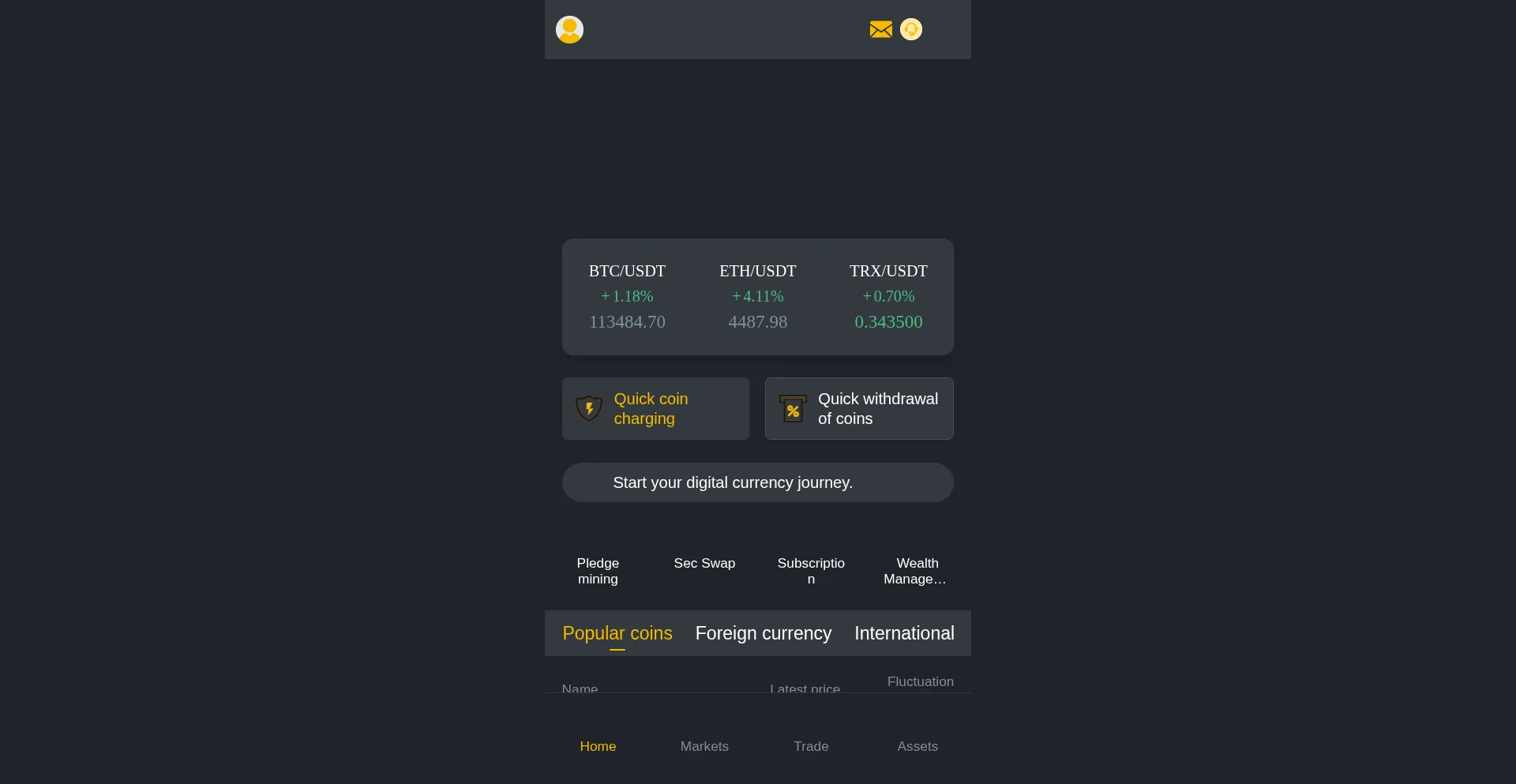This screenshot has width=1516, height=784.
Task: Open Assets in bottom navigation
Action: tap(917, 746)
